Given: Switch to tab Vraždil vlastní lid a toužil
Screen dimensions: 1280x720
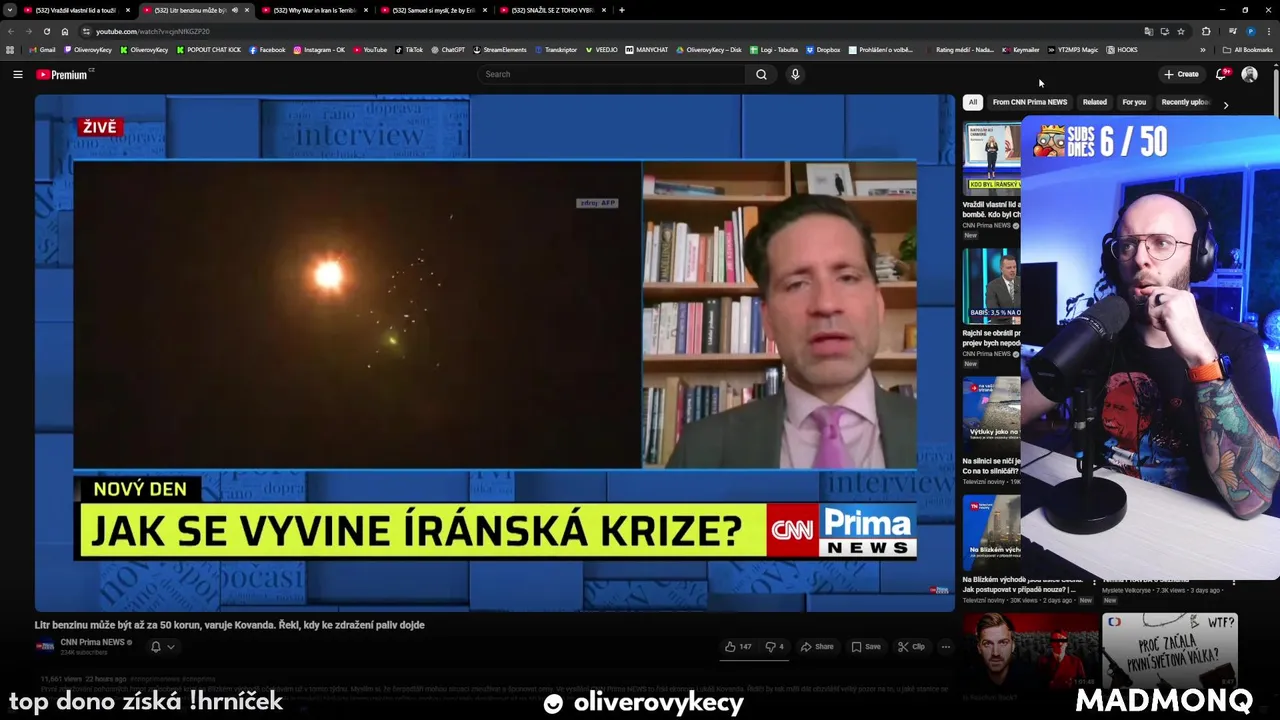Looking at the screenshot, I should coord(76,10).
